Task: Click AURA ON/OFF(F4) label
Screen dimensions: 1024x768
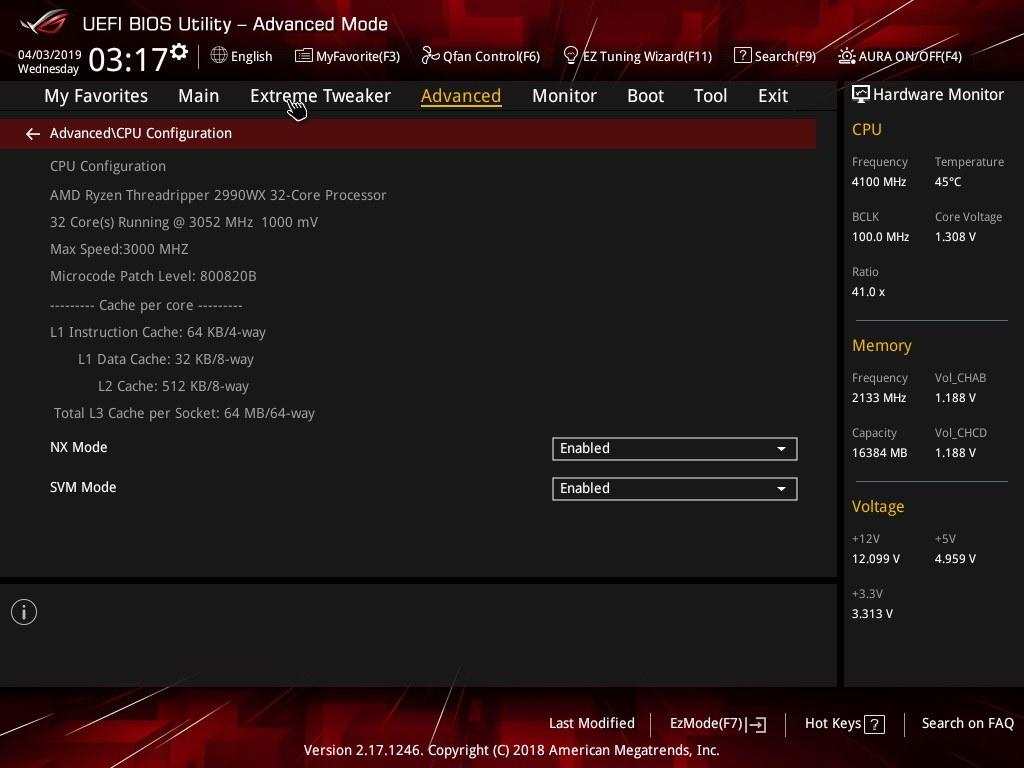Action: [x=910, y=56]
